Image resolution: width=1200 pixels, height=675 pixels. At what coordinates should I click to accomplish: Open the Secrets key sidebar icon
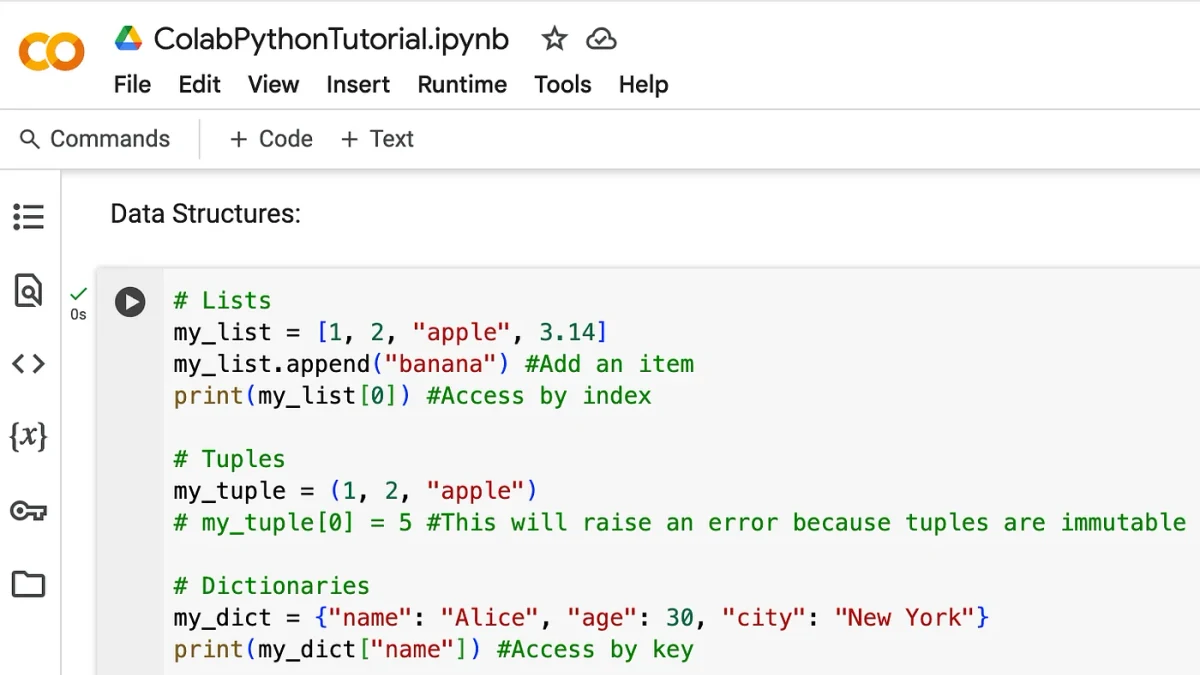point(28,511)
